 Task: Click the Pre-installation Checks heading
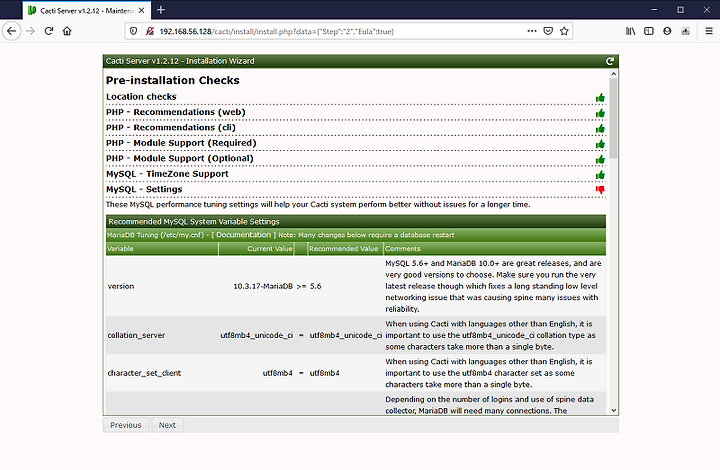tap(173, 80)
